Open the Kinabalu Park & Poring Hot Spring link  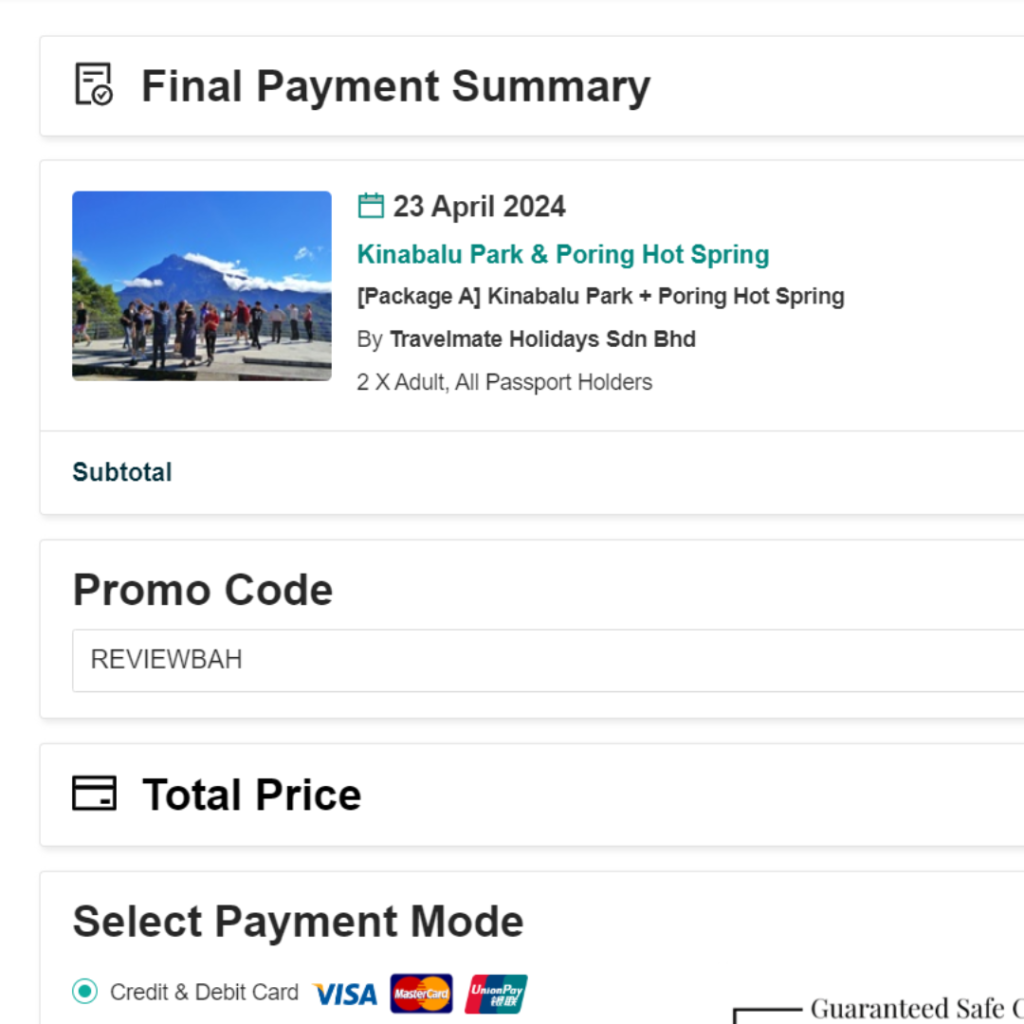click(563, 254)
